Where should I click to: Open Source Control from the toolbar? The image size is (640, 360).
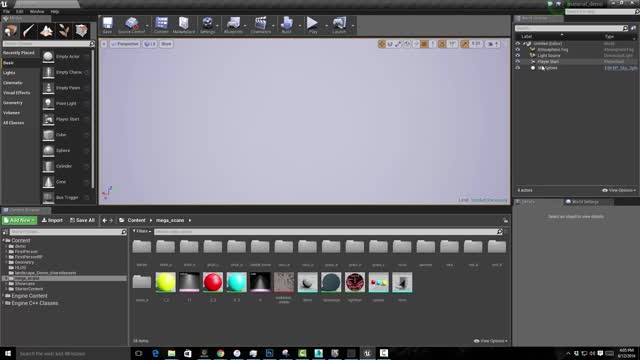[x=131, y=25]
